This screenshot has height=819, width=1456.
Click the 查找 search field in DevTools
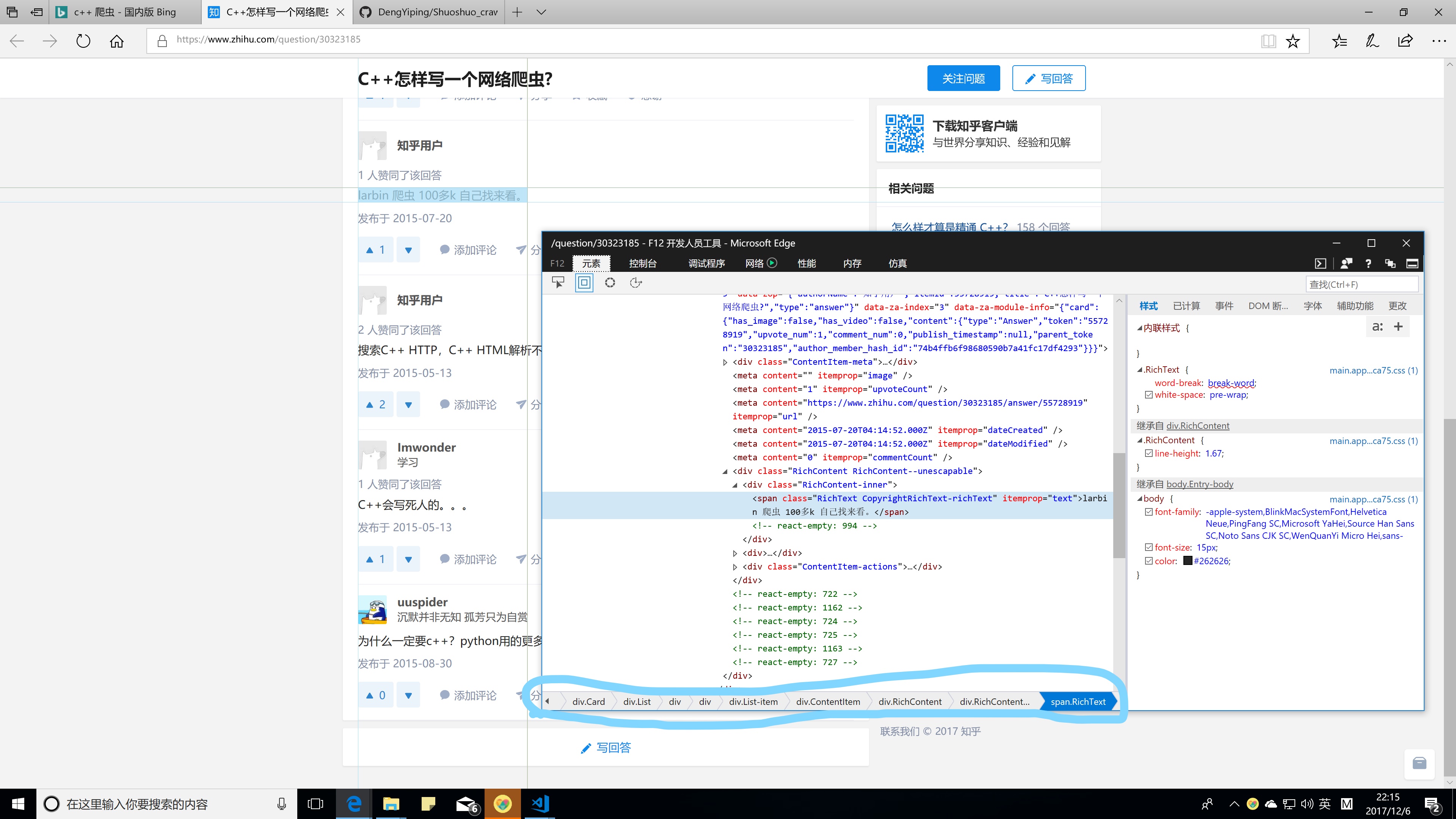pos(1361,284)
